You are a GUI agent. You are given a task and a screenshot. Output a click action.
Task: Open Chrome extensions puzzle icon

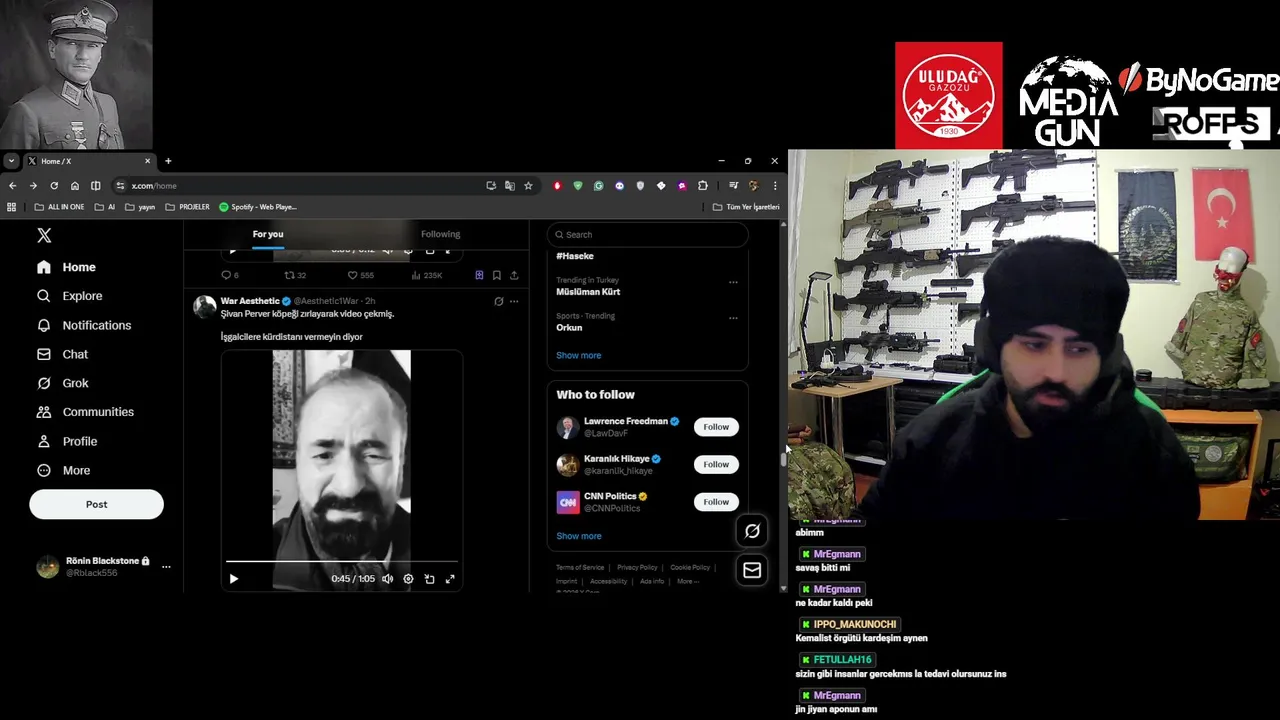(703, 185)
